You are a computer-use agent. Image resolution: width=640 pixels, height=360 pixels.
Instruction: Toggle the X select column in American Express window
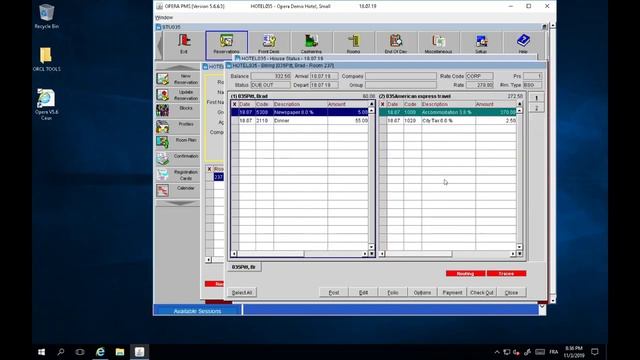(x=382, y=104)
